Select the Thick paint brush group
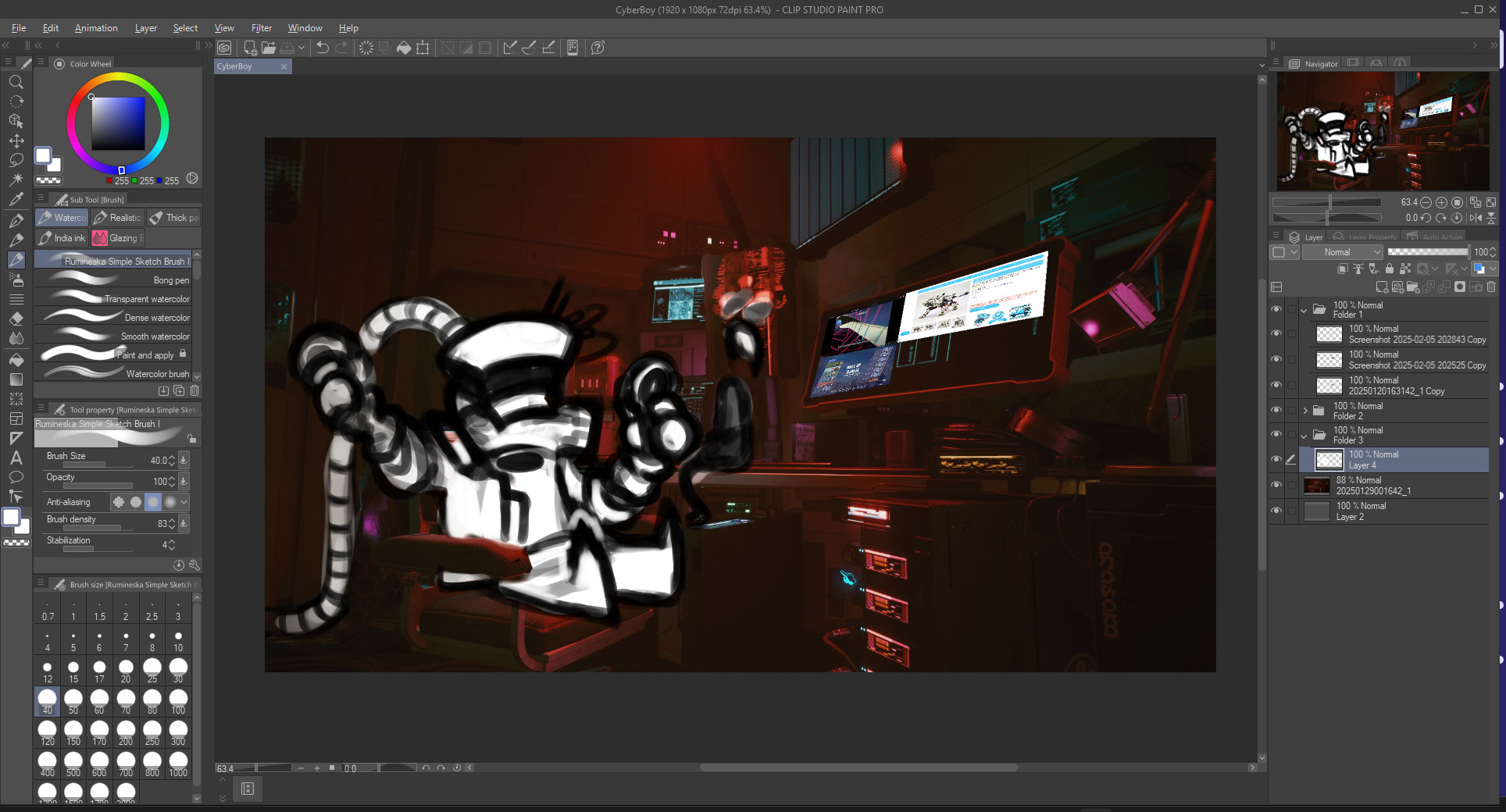Viewport: 1506px width, 812px height. (174, 218)
